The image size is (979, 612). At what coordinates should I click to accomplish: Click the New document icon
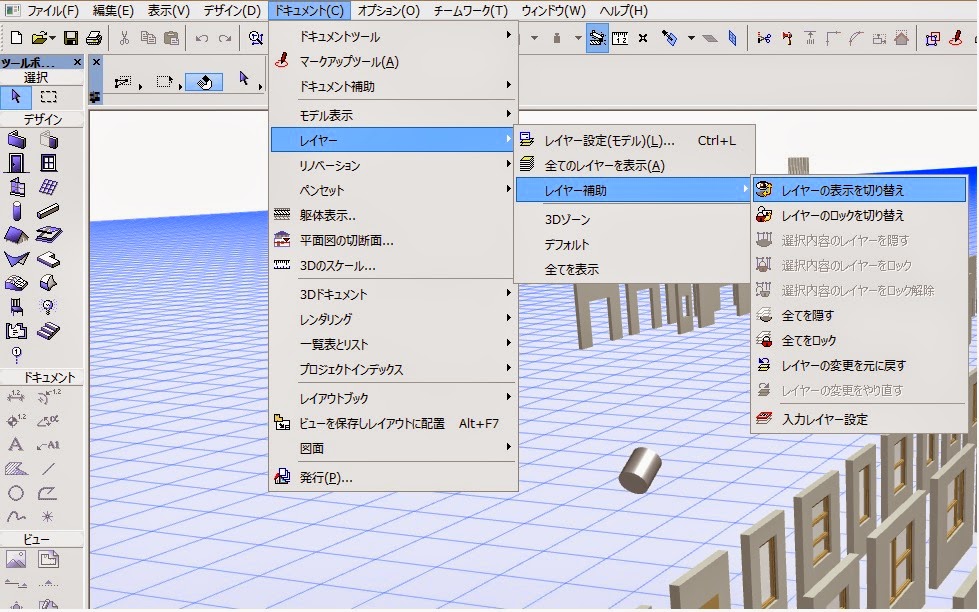[16, 38]
